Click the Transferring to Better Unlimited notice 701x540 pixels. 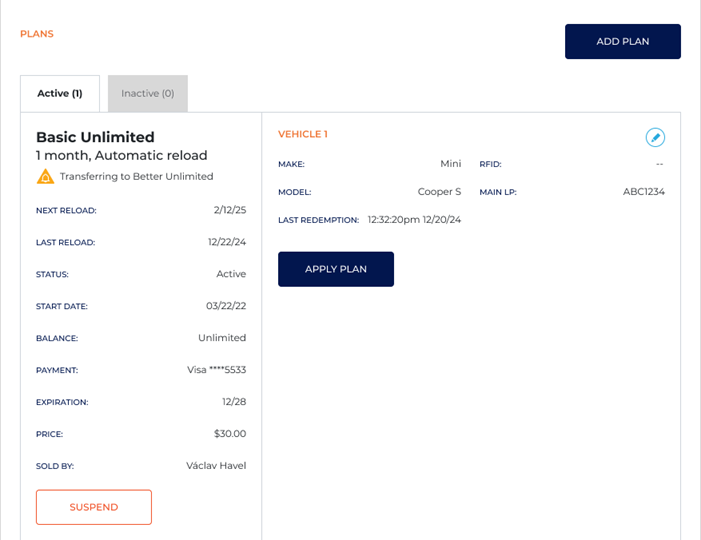click(136, 177)
